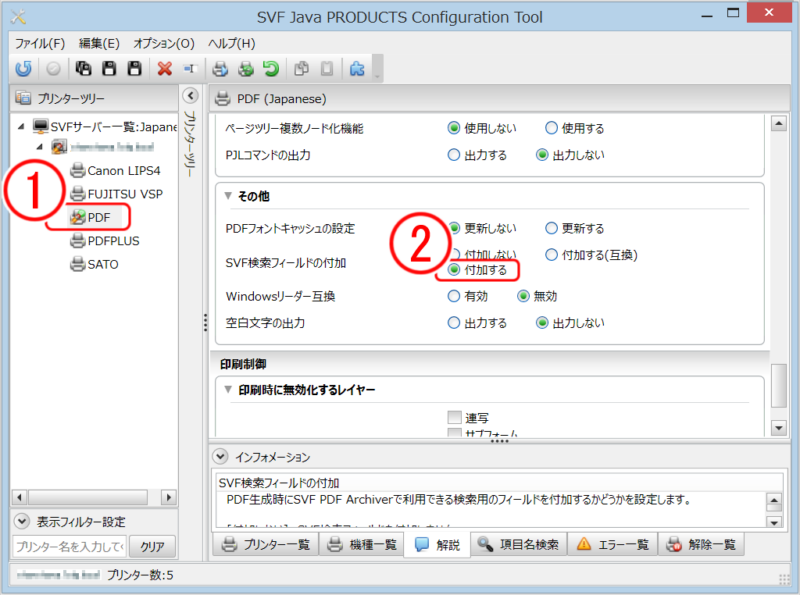Select 付加する(互換) for SVF検索フィールド
Viewport: 800px width, 595px height.
(552, 255)
